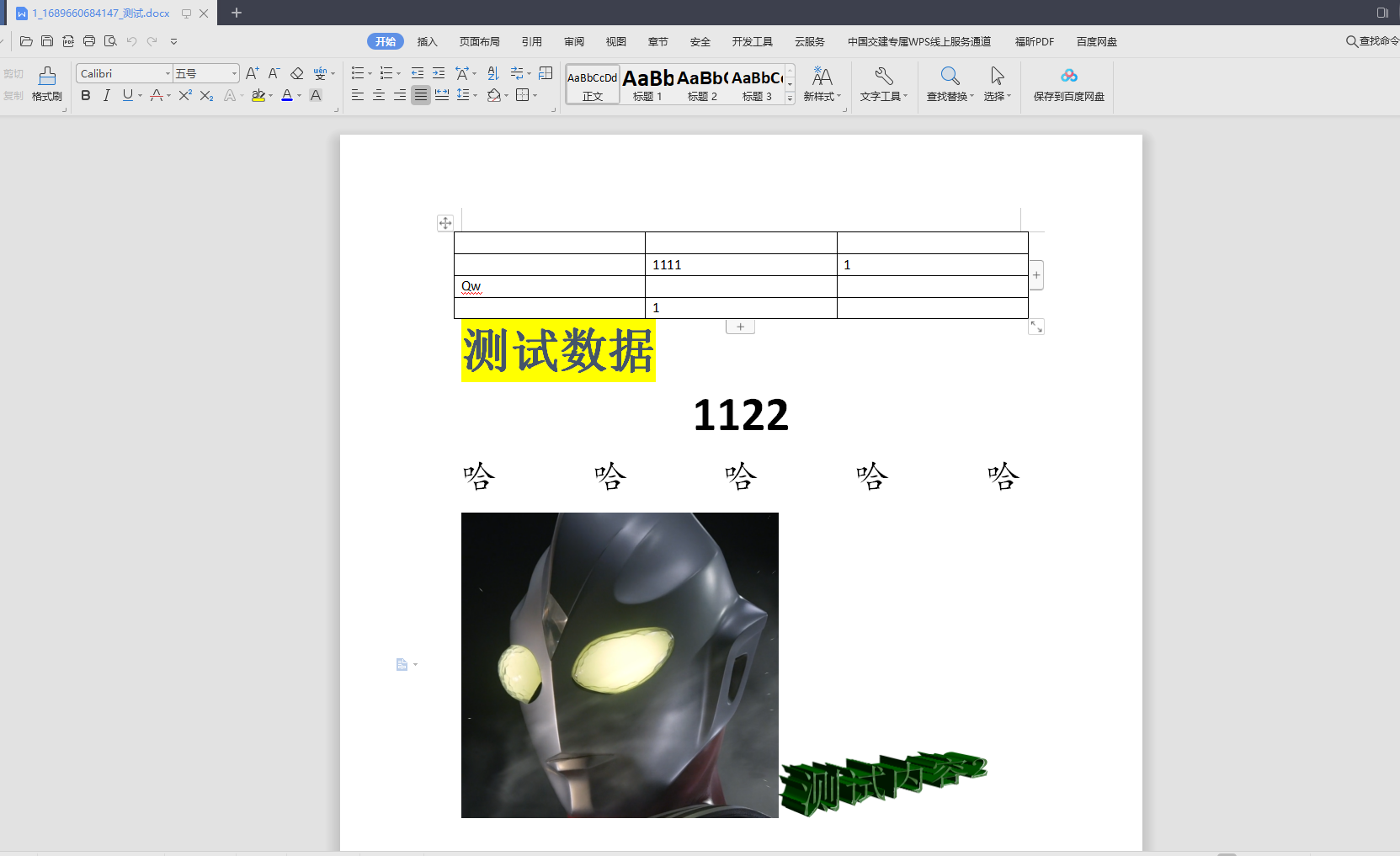This screenshot has height=856, width=1400.
Task: Decrease paragraph indent
Action: coord(418,73)
